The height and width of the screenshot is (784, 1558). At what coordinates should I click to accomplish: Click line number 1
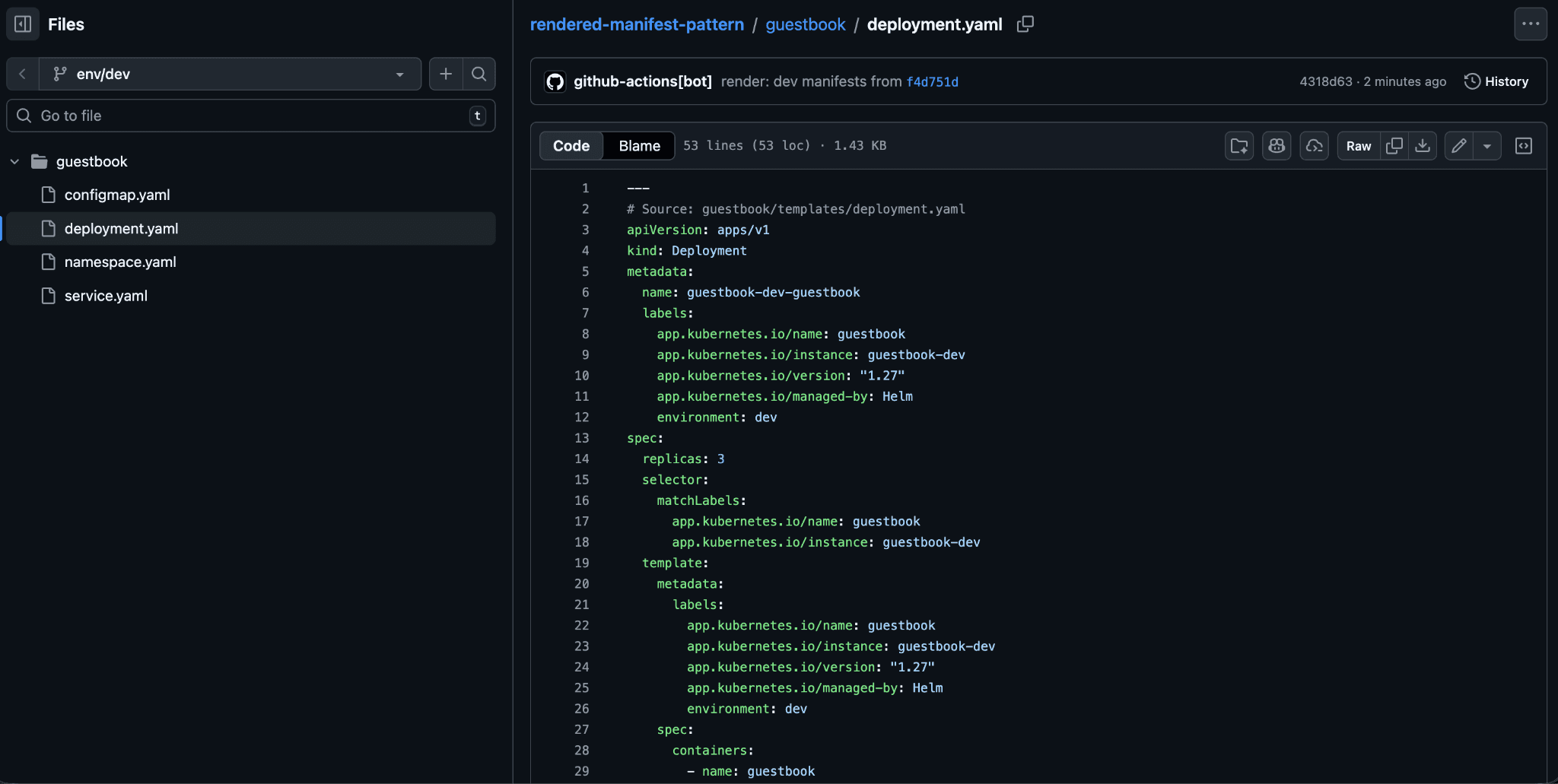tap(586, 188)
